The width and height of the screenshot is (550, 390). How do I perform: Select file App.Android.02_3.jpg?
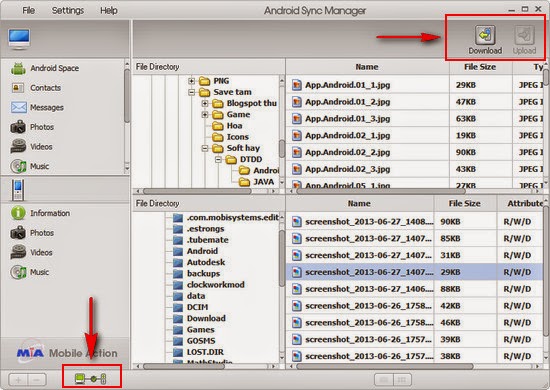pos(415,169)
